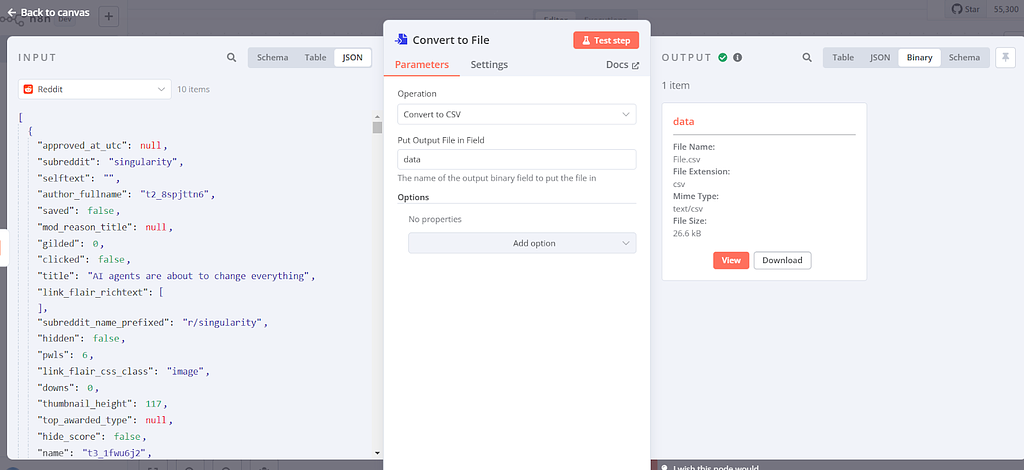Download the File.csv binary
The height and width of the screenshot is (470, 1024).
coord(782,260)
